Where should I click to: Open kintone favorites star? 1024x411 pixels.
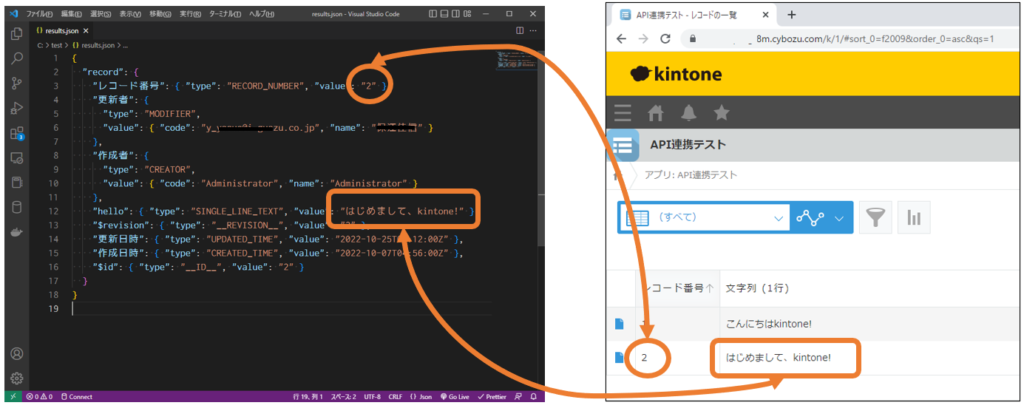point(721,113)
